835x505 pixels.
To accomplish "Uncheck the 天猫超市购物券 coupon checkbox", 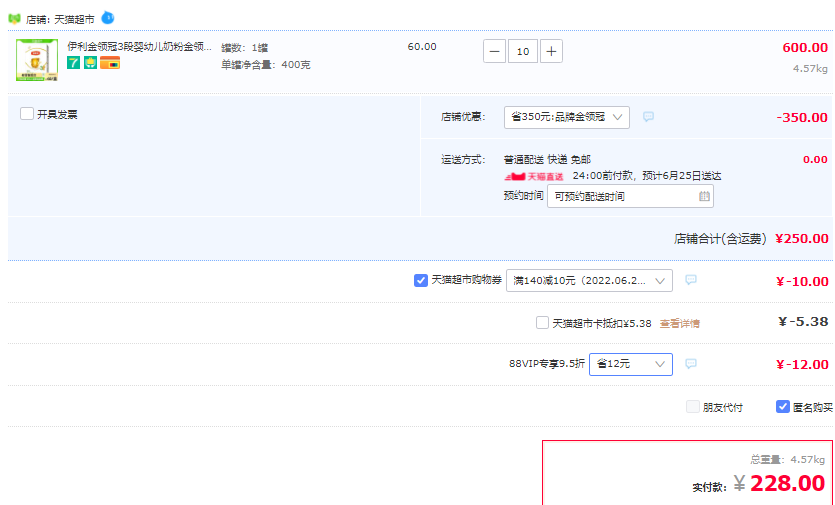I will tap(421, 280).
